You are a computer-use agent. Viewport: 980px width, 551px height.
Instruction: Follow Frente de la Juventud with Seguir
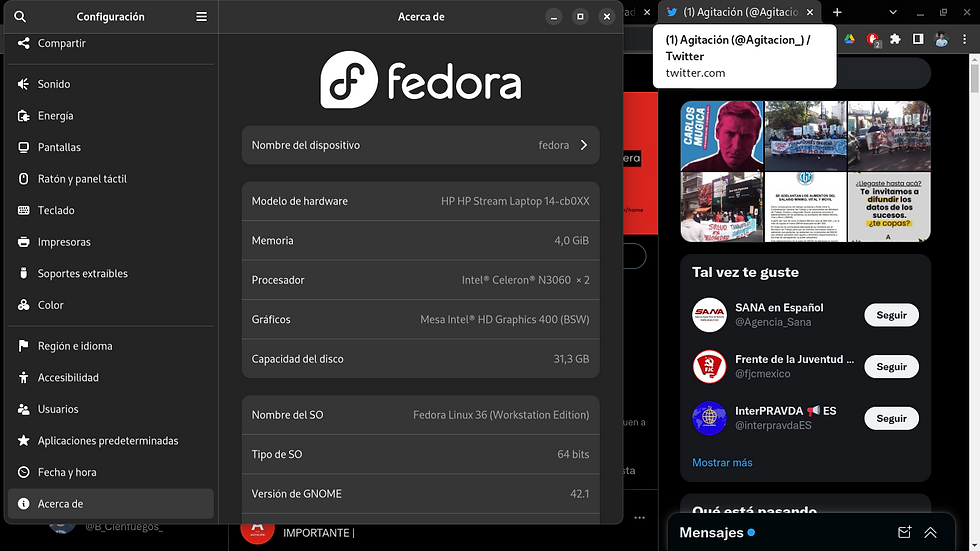pyautogui.click(x=891, y=367)
